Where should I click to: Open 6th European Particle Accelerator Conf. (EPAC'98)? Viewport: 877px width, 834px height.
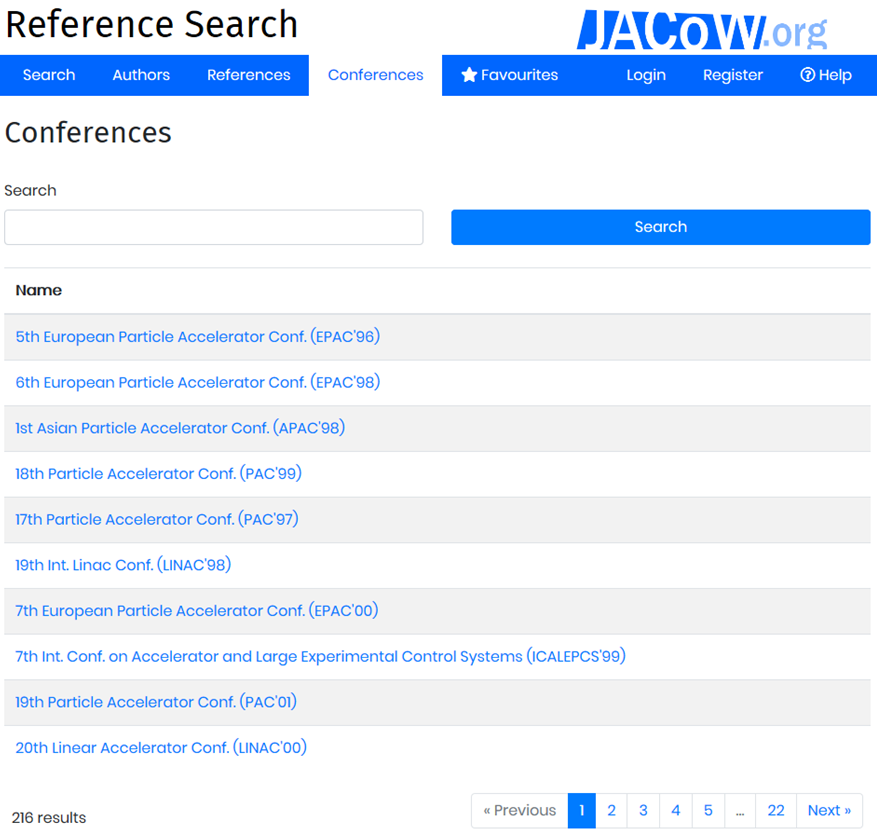[x=197, y=383]
